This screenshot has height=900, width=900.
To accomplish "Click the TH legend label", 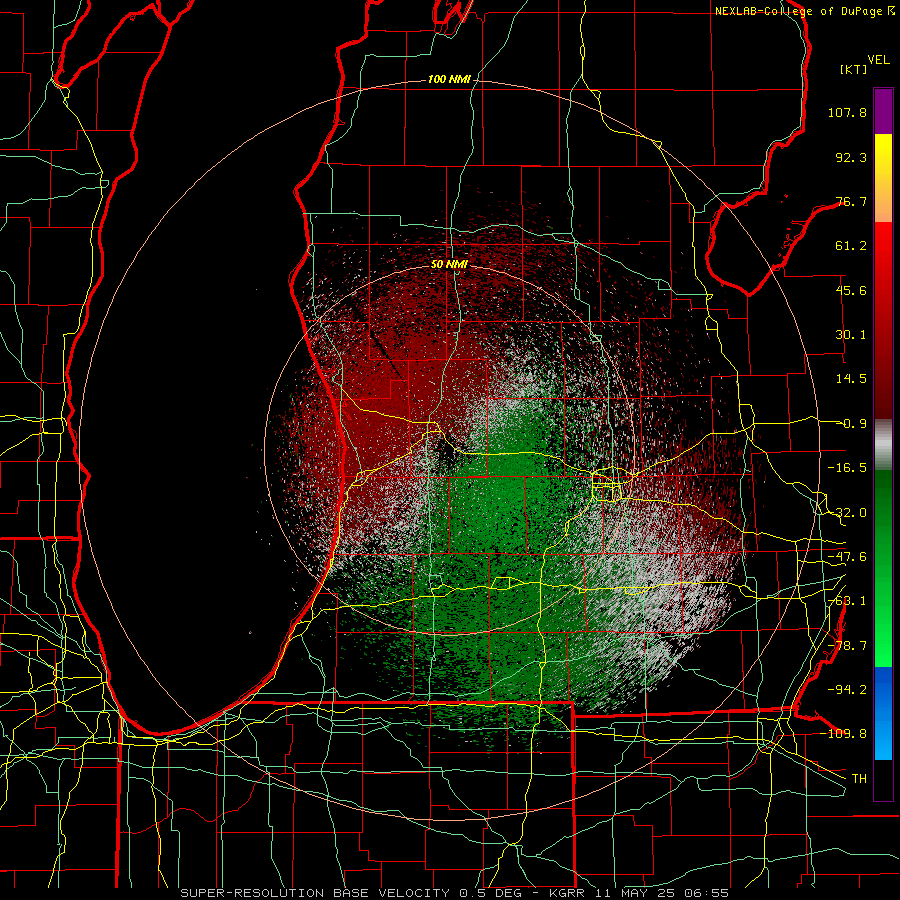I will 859,778.
